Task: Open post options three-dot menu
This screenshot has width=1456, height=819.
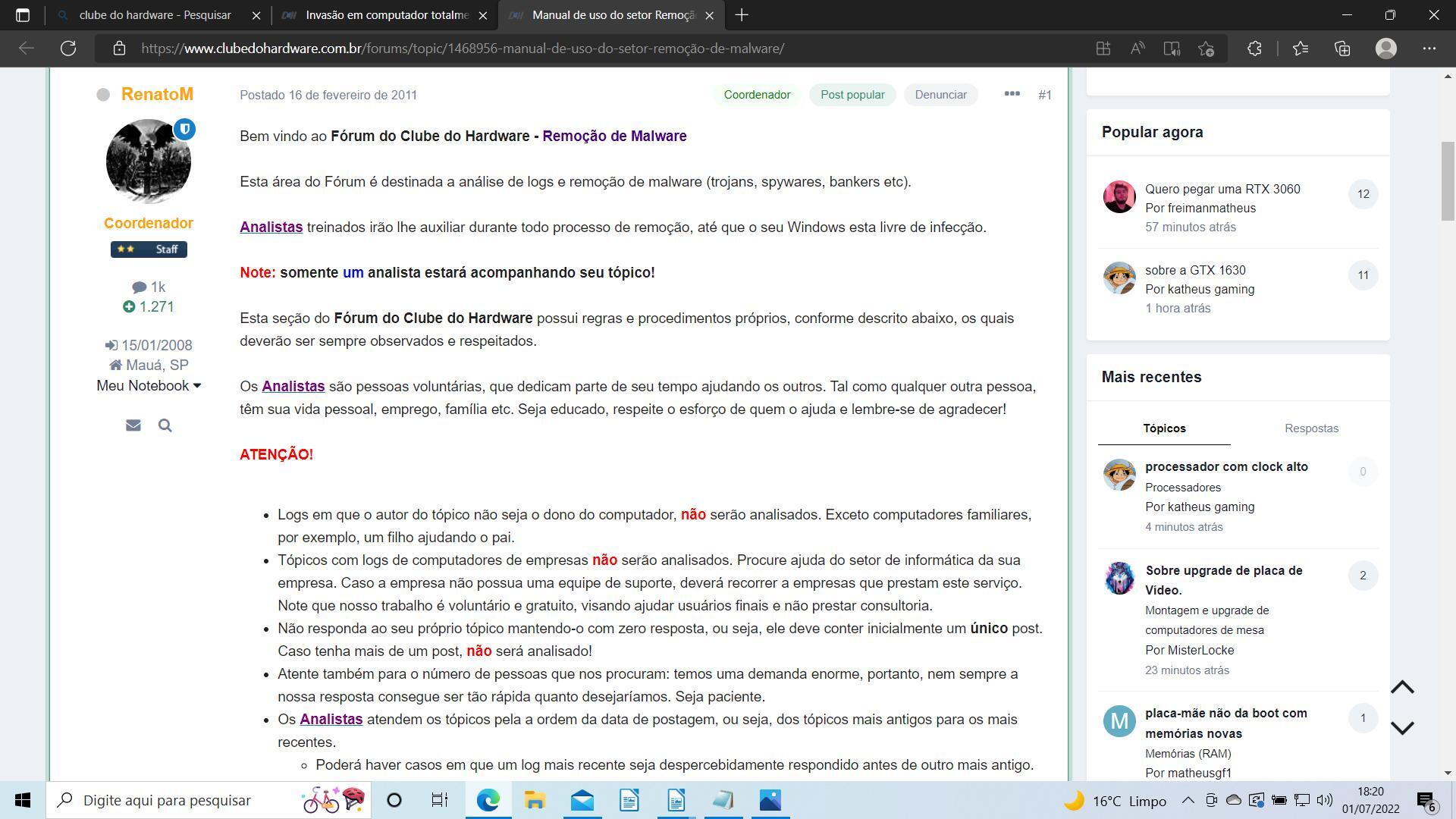Action: (x=1012, y=94)
